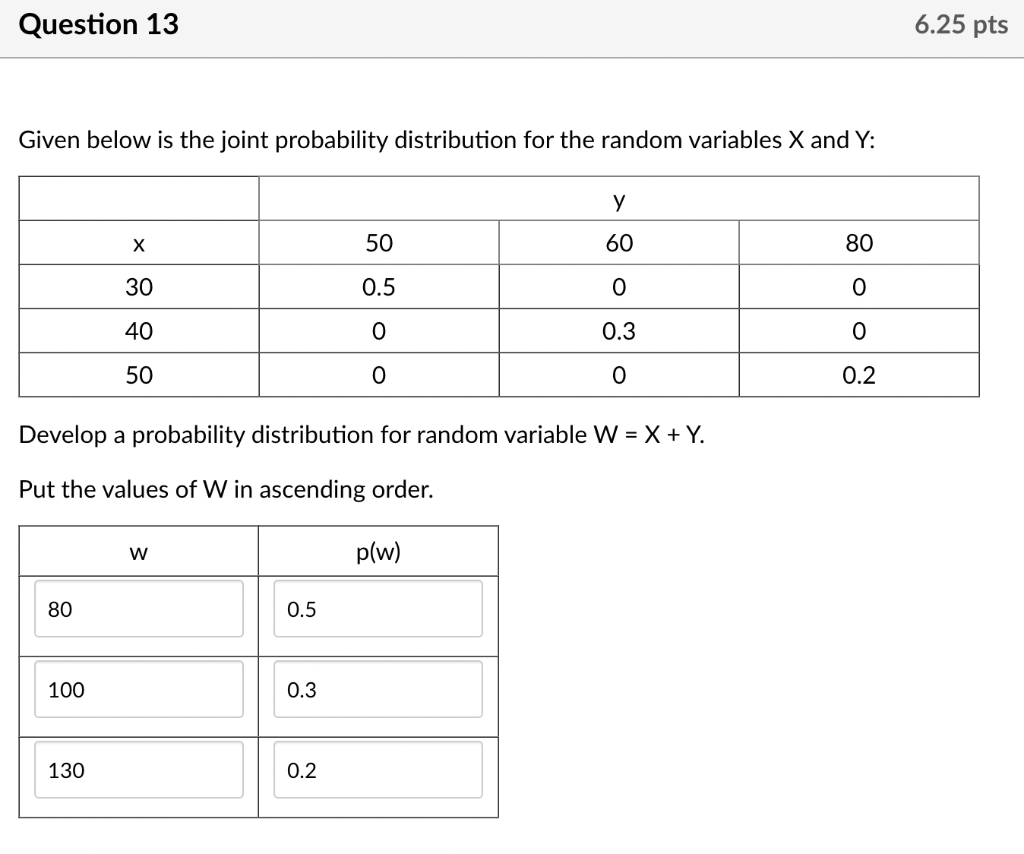Click the row label 40 in joint table
The image size is (1024, 854).
(x=138, y=330)
